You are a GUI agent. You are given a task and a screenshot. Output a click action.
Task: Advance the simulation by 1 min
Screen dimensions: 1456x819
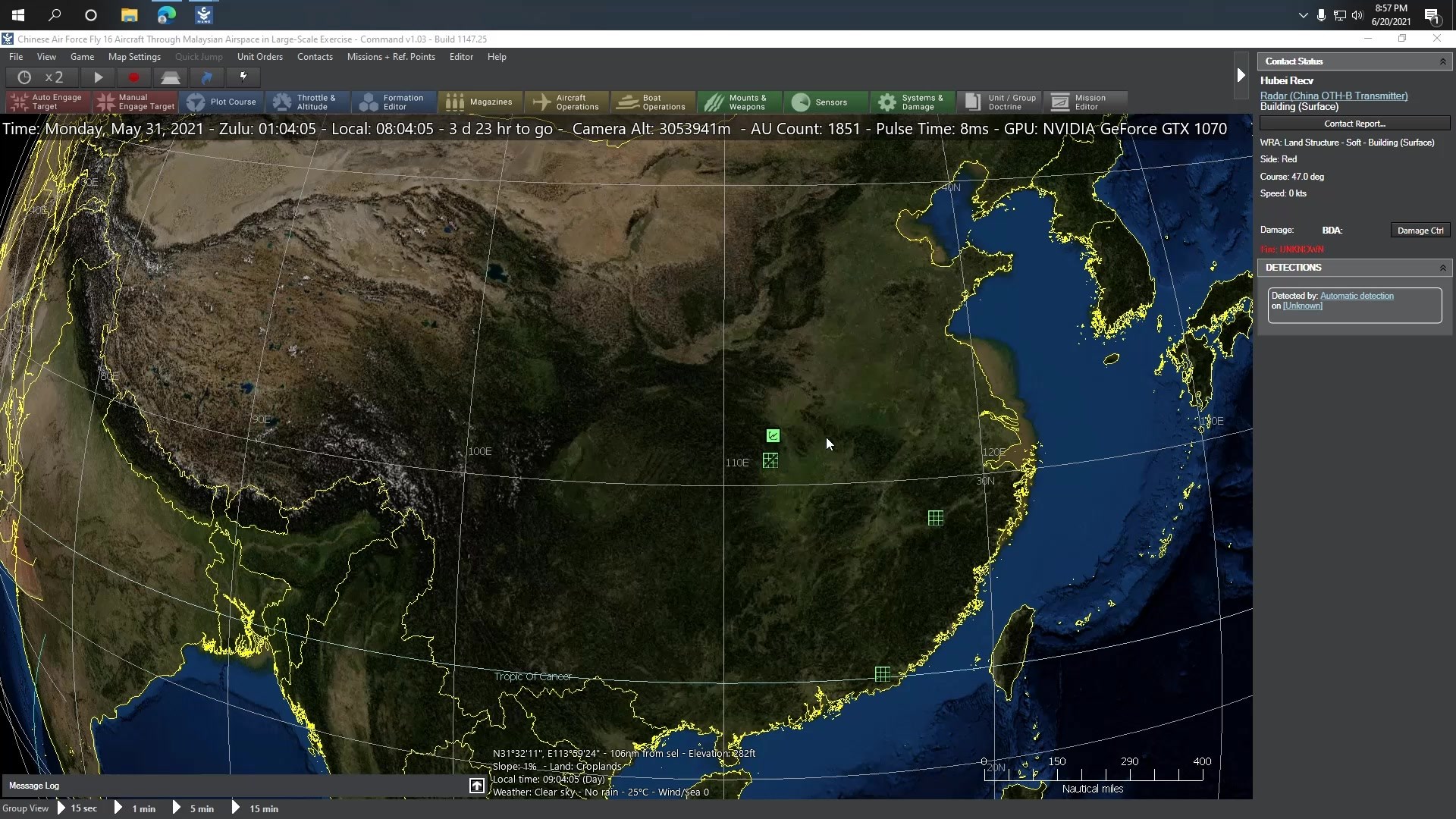click(x=135, y=808)
